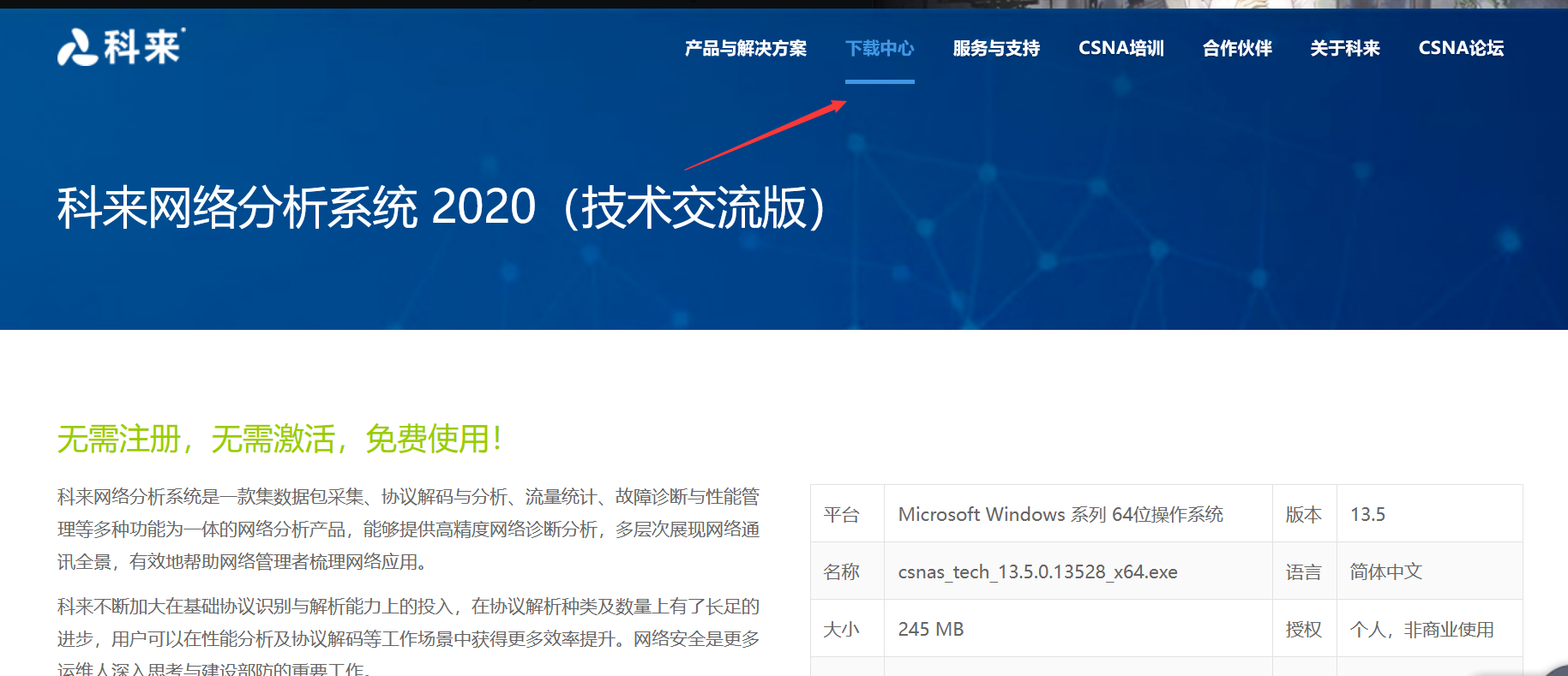Select the 个人，非商业使用 license cell
Image resolution: width=1568 pixels, height=676 pixels.
1421,629
